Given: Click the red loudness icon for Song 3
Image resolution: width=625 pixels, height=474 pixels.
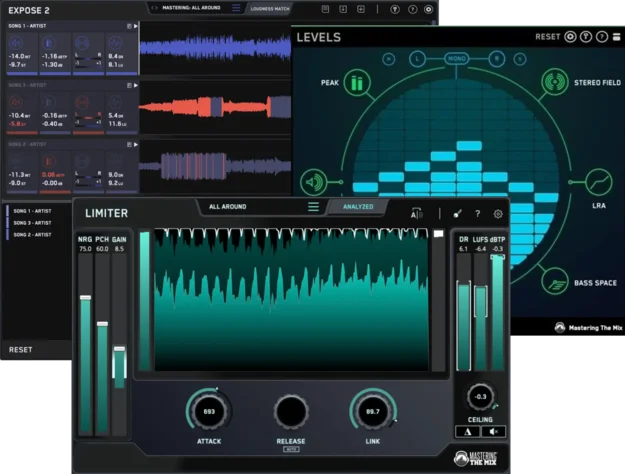Looking at the screenshot, I should tap(16, 102).
